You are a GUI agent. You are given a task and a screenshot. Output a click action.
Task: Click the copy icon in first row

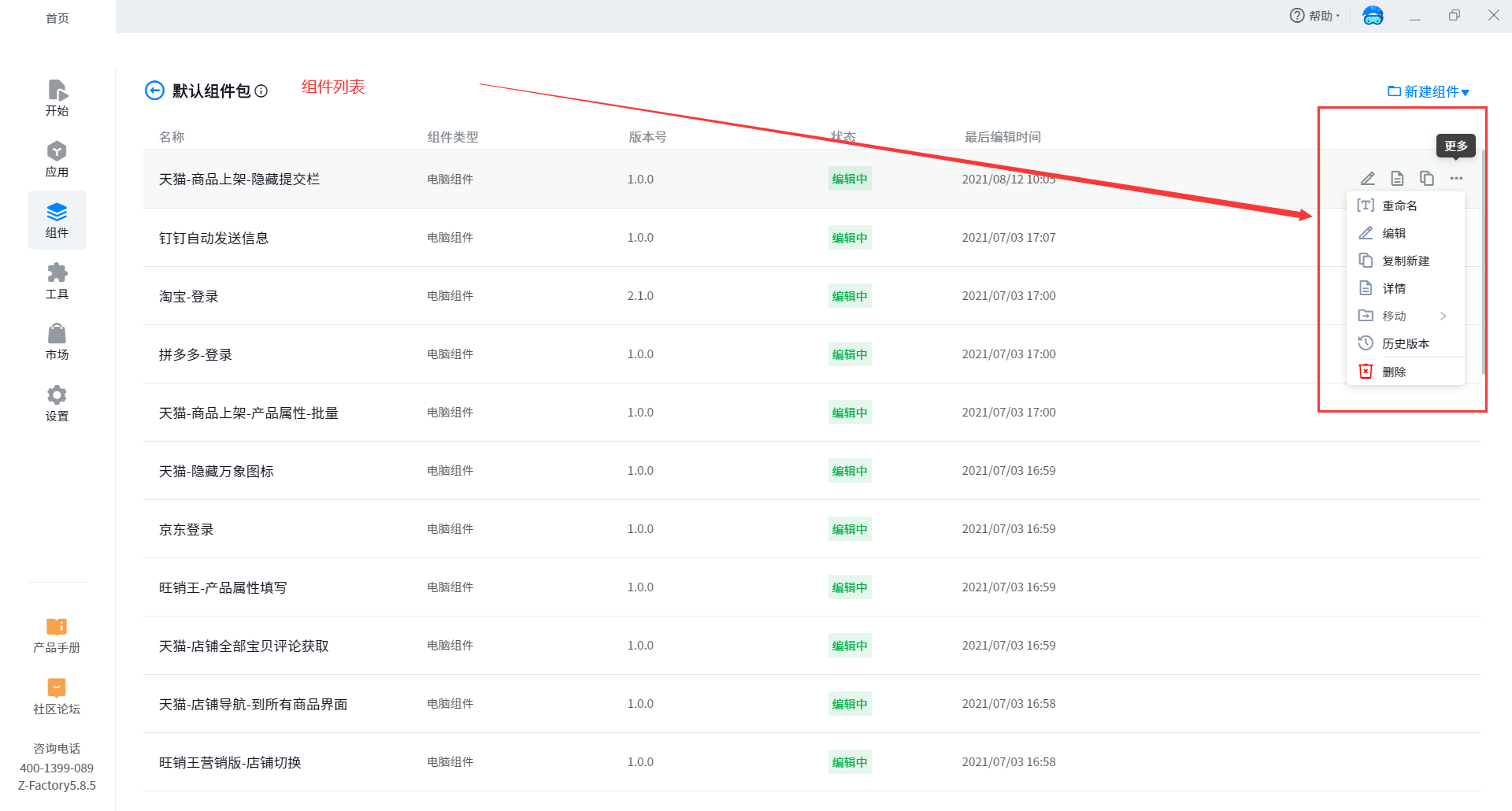coord(1426,179)
